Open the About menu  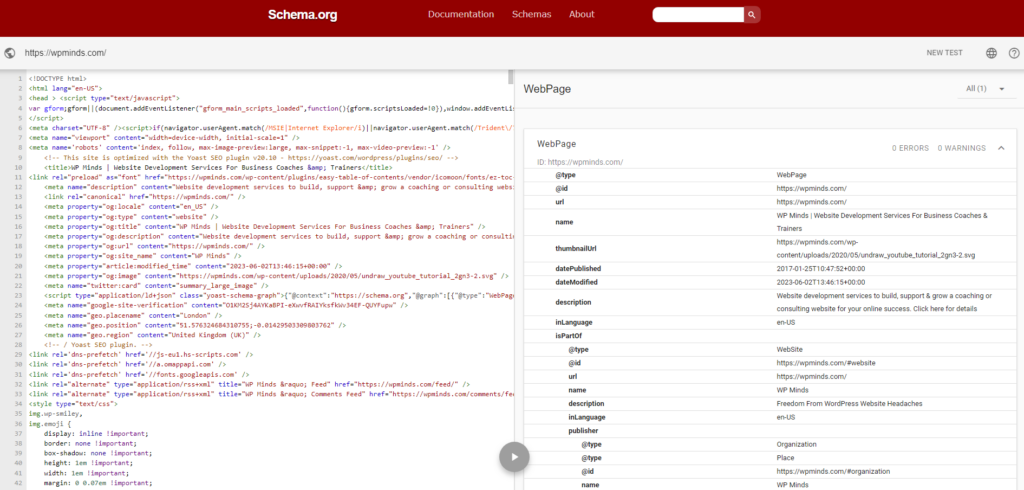582,14
